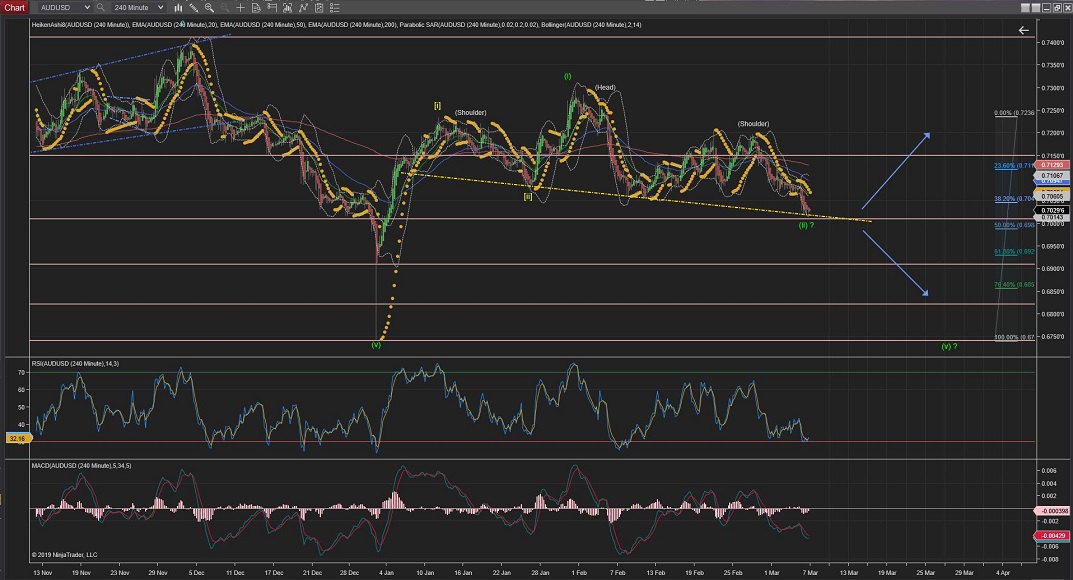Toggle the data box icon

pos(256,7)
